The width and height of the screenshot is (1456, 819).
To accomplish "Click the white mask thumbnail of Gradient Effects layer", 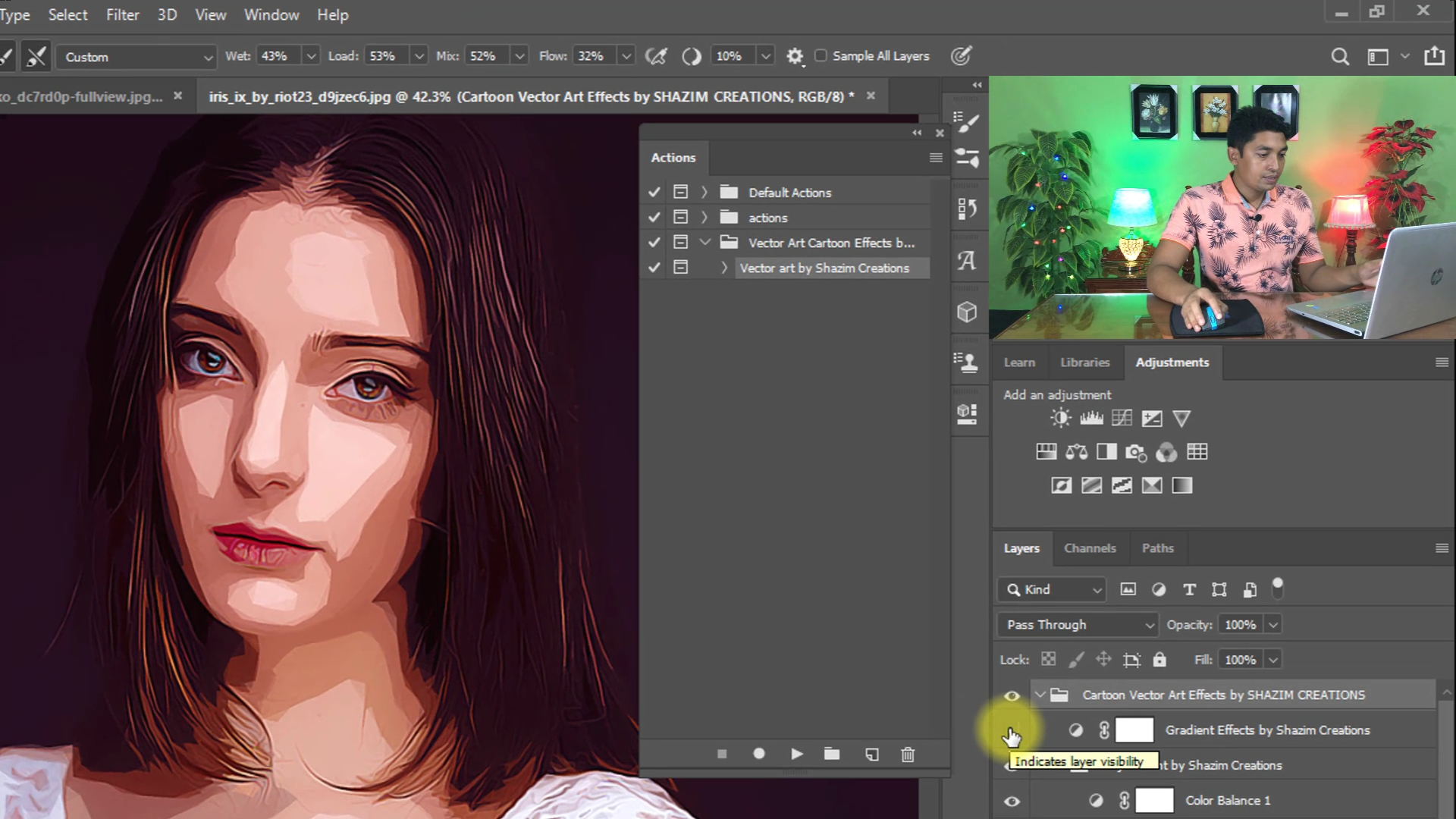I will click(x=1134, y=730).
